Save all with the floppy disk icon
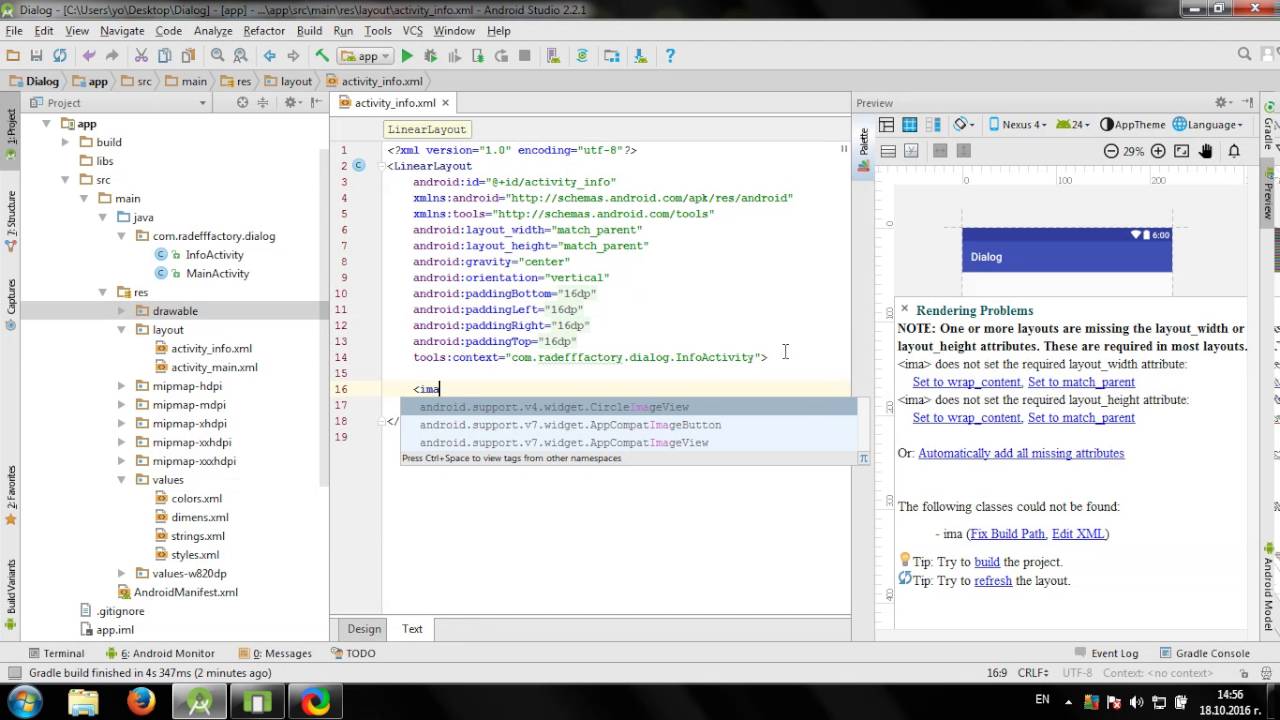This screenshot has height=720, width=1280. 36,56
